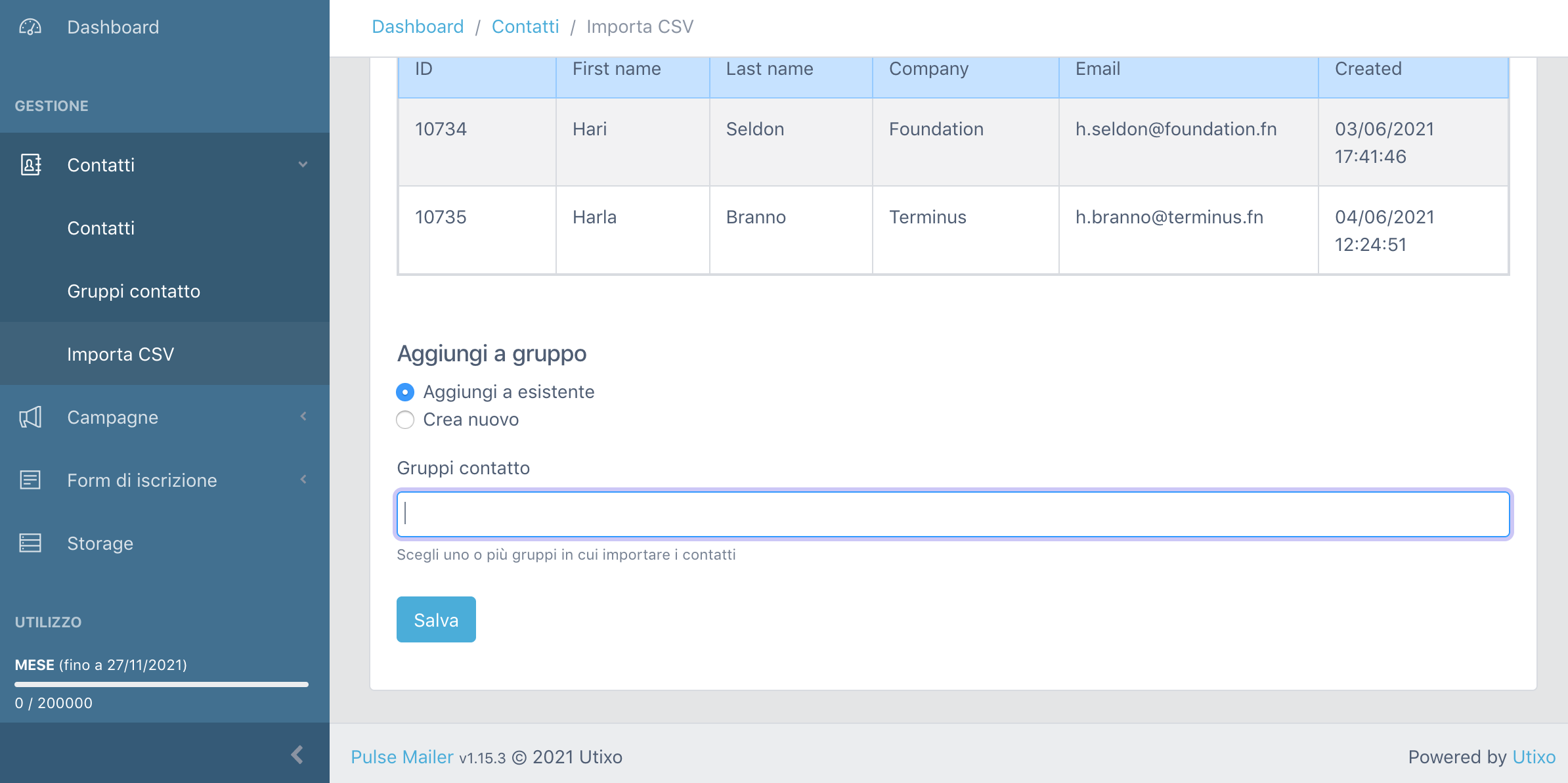Focus the Gruppi contatto input field
Image resolution: width=1568 pixels, height=783 pixels.
[953, 514]
